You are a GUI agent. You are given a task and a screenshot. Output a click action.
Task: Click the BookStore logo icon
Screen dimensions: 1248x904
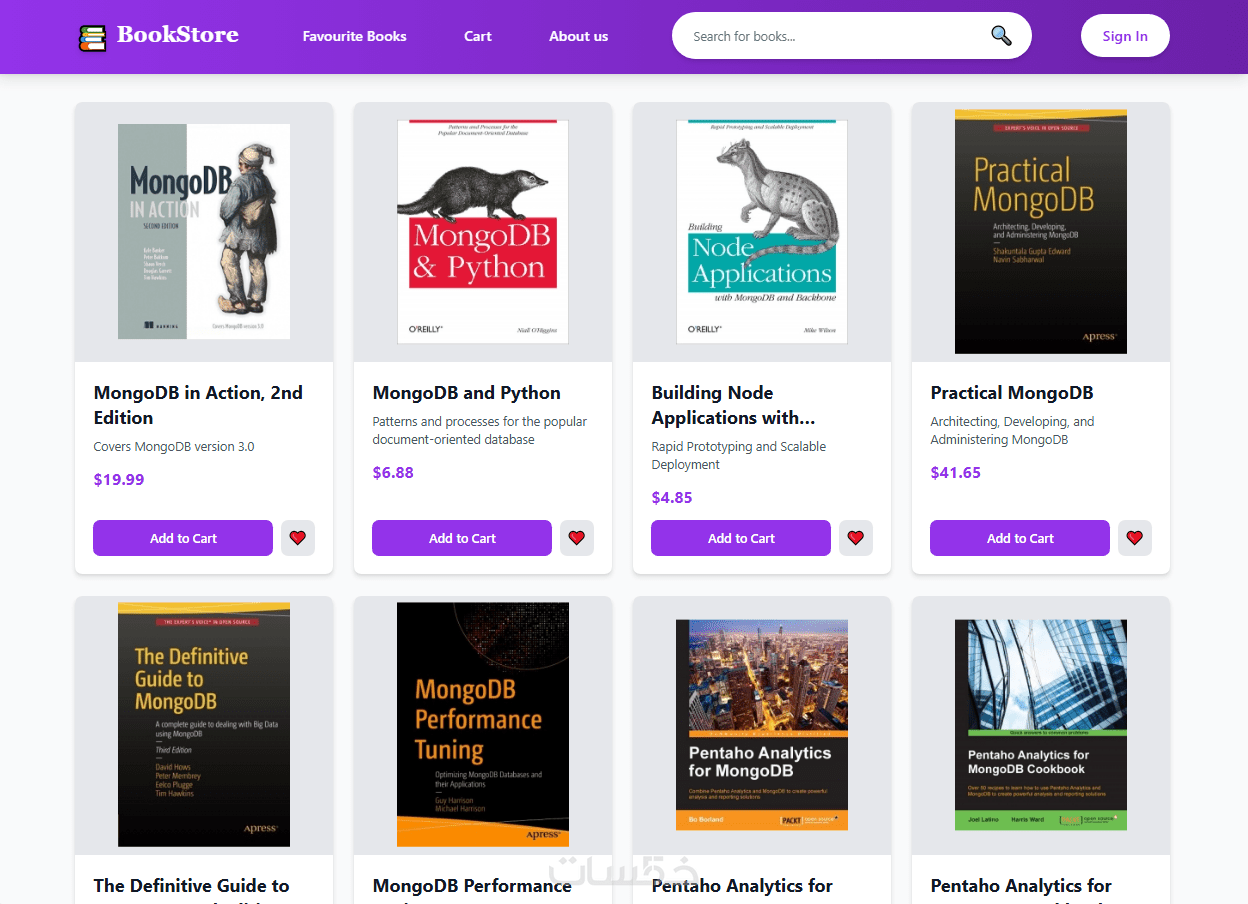click(x=92, y=37)
